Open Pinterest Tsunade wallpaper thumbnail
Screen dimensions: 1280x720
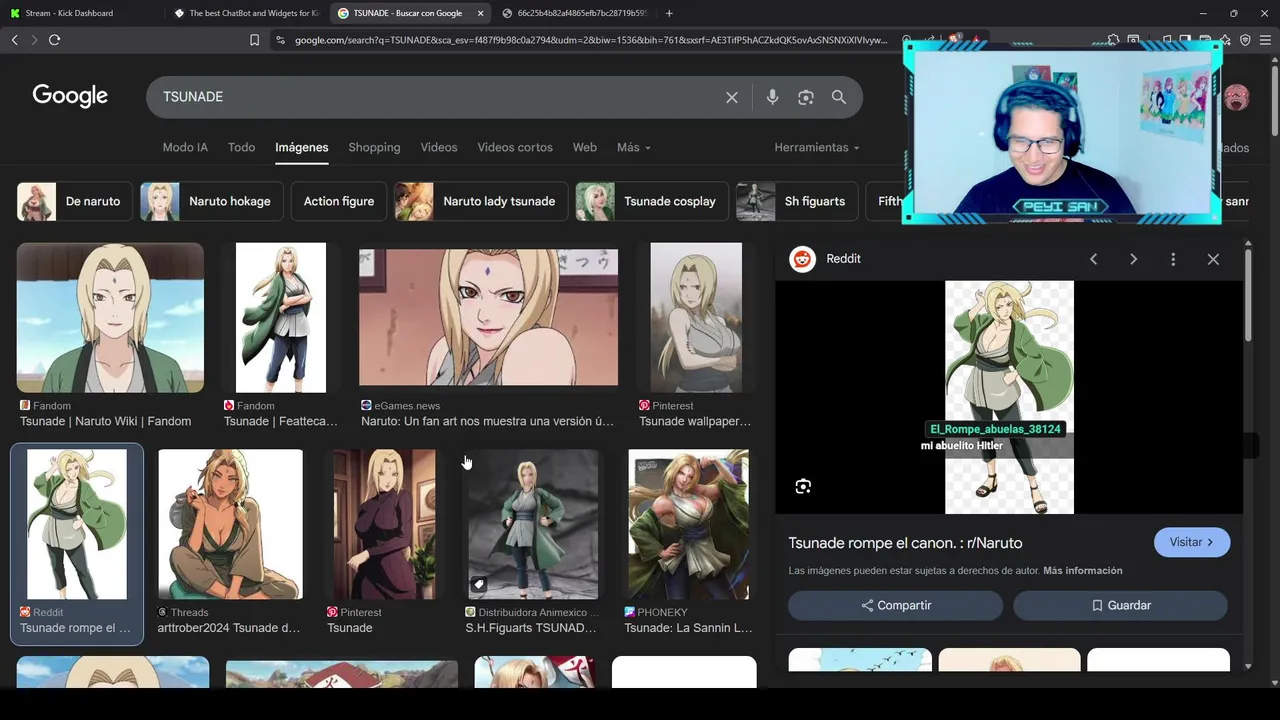[x=696, y=318]
